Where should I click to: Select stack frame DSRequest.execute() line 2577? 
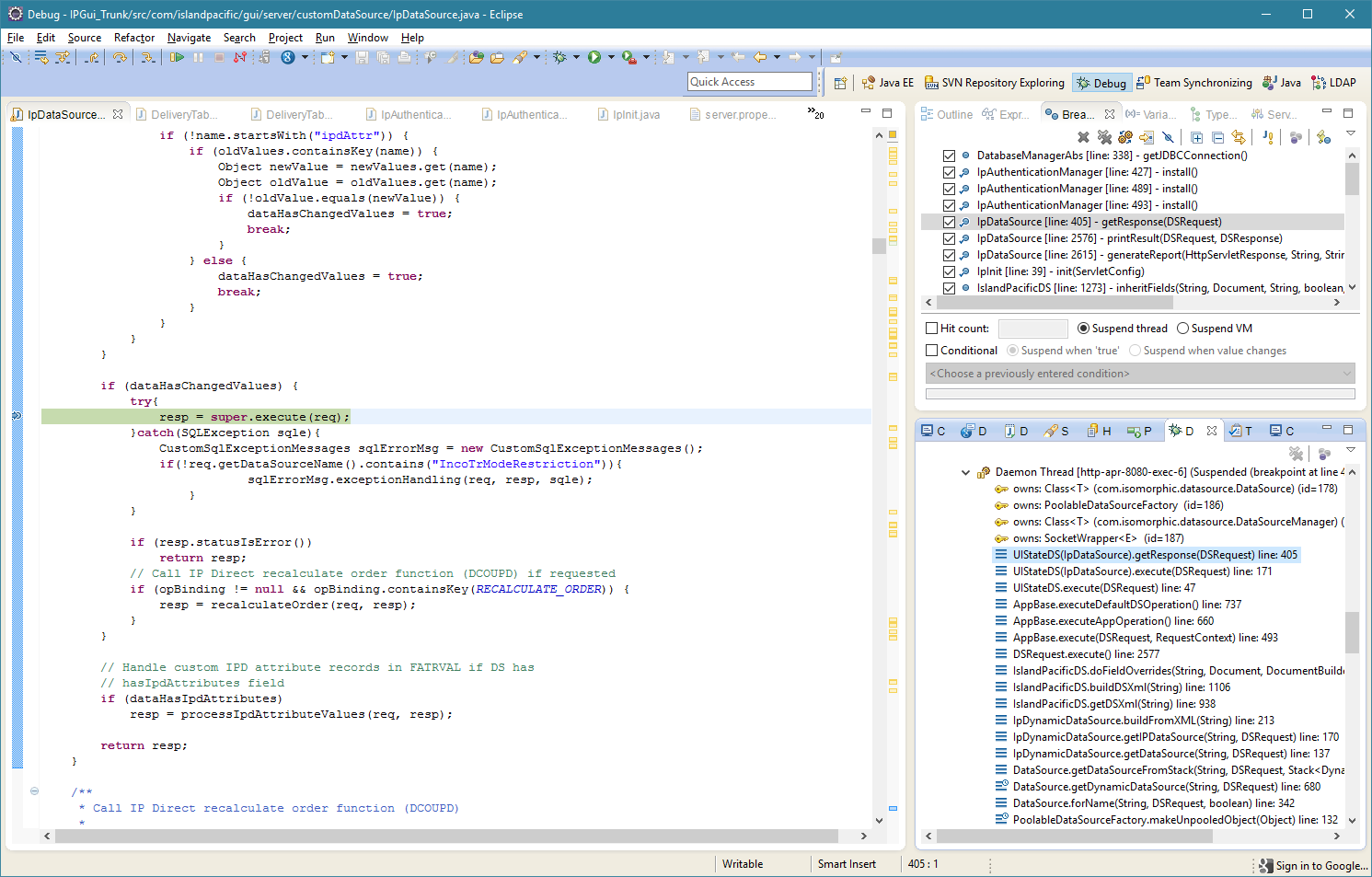pyautogui.click(x=1086, y=654)
